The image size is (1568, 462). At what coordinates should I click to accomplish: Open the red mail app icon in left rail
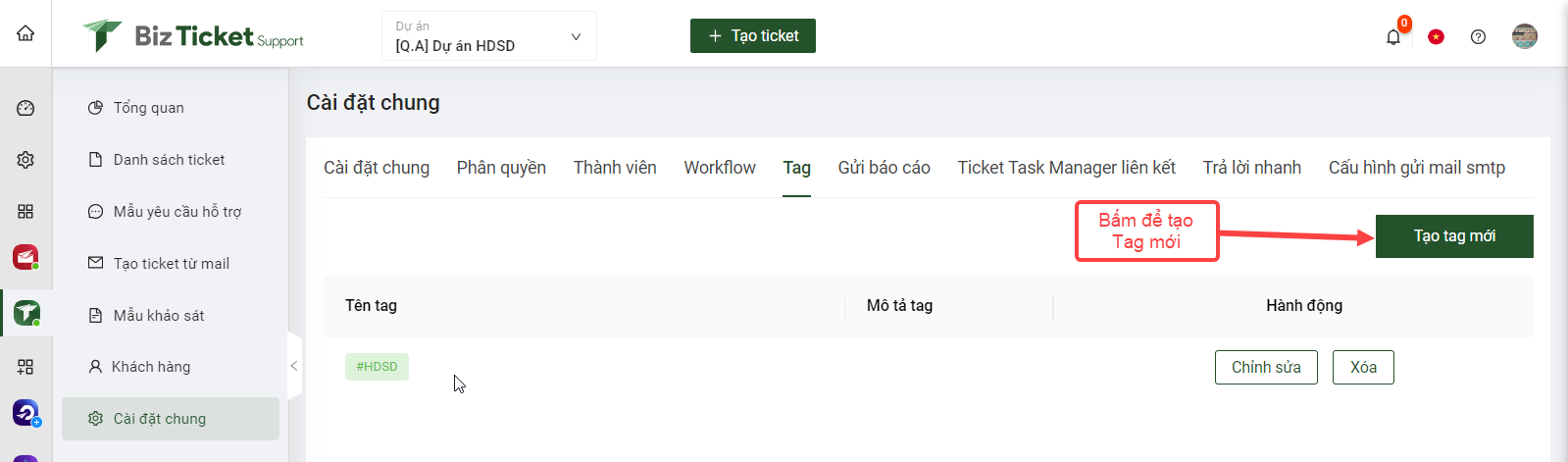[25, 257]
